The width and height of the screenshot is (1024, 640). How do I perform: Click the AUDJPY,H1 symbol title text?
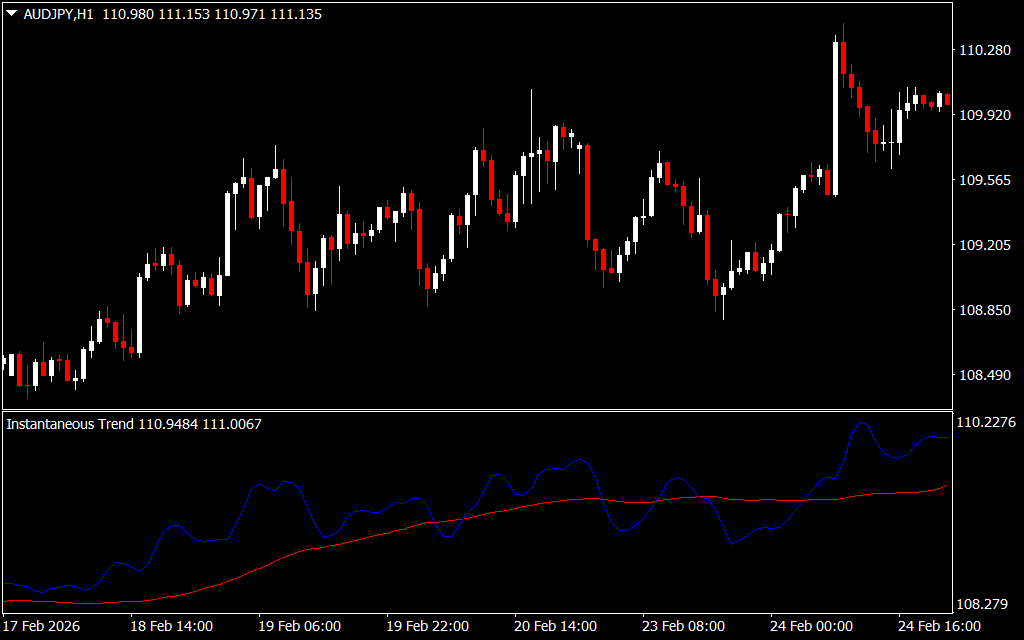pos(58,15)
